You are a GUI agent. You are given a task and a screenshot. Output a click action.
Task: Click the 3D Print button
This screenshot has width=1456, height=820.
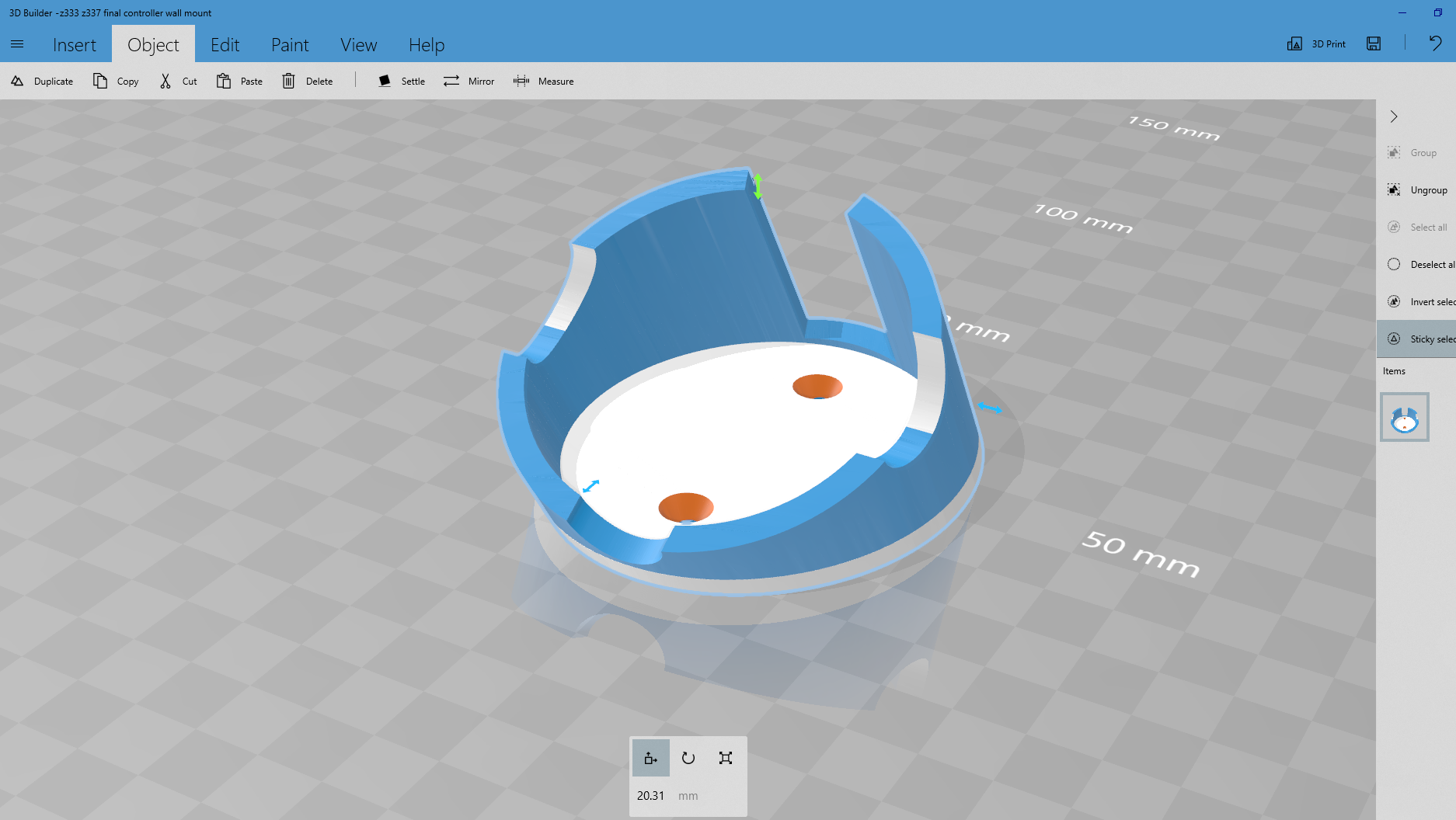point(1317,43)
